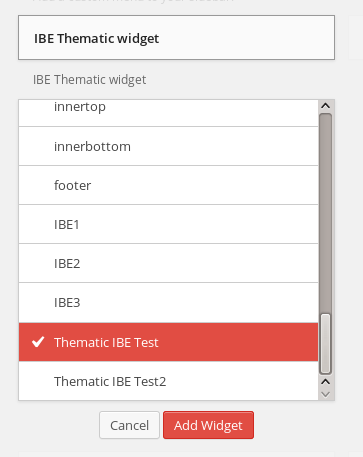Image resolution: width=363 pixels, height=457 pixels.
Task: Cancel adding the widget
Action: [x=129, y=425]
